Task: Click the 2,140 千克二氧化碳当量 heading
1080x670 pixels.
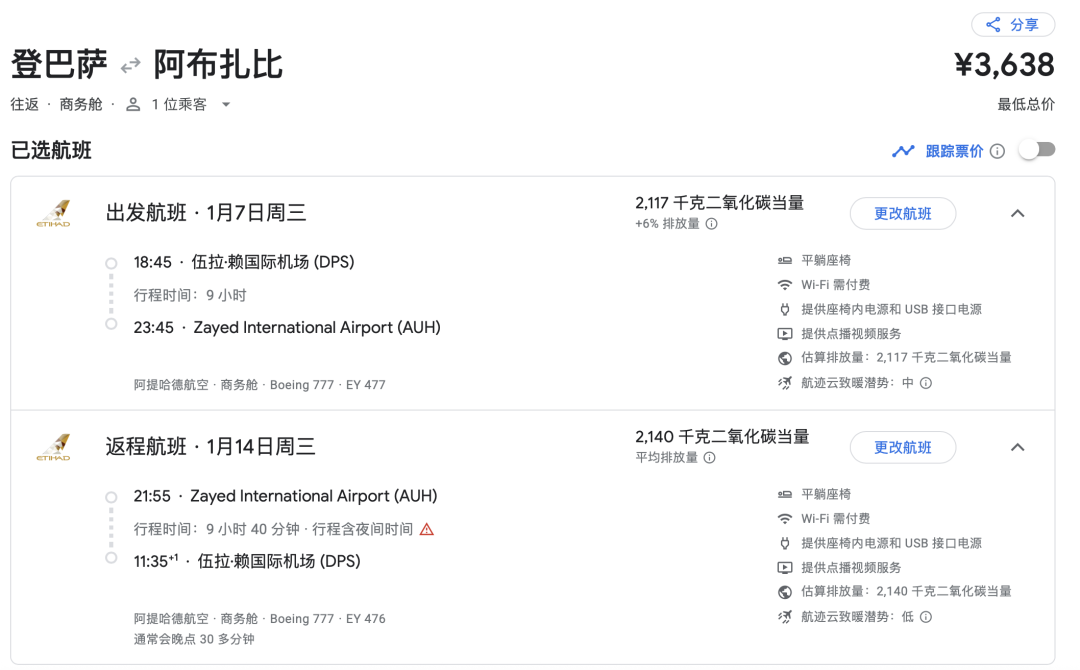Action: pos(723,437)
